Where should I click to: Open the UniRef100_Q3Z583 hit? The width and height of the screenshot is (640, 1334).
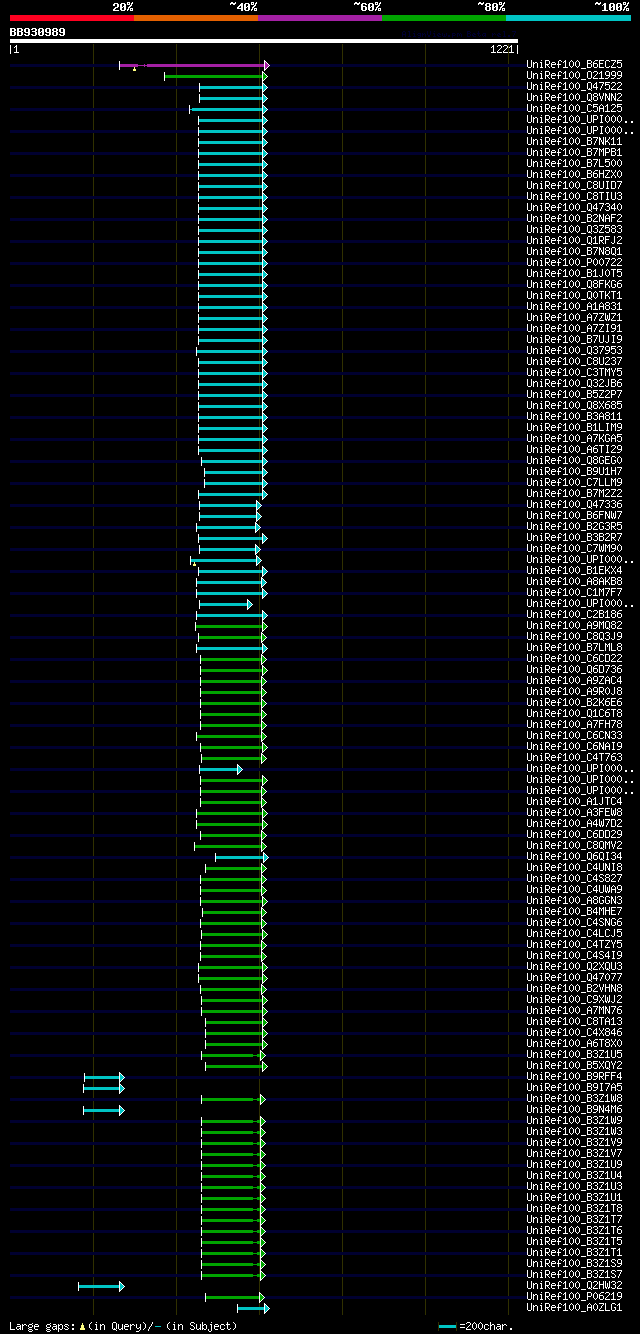(x=576, y=229)
